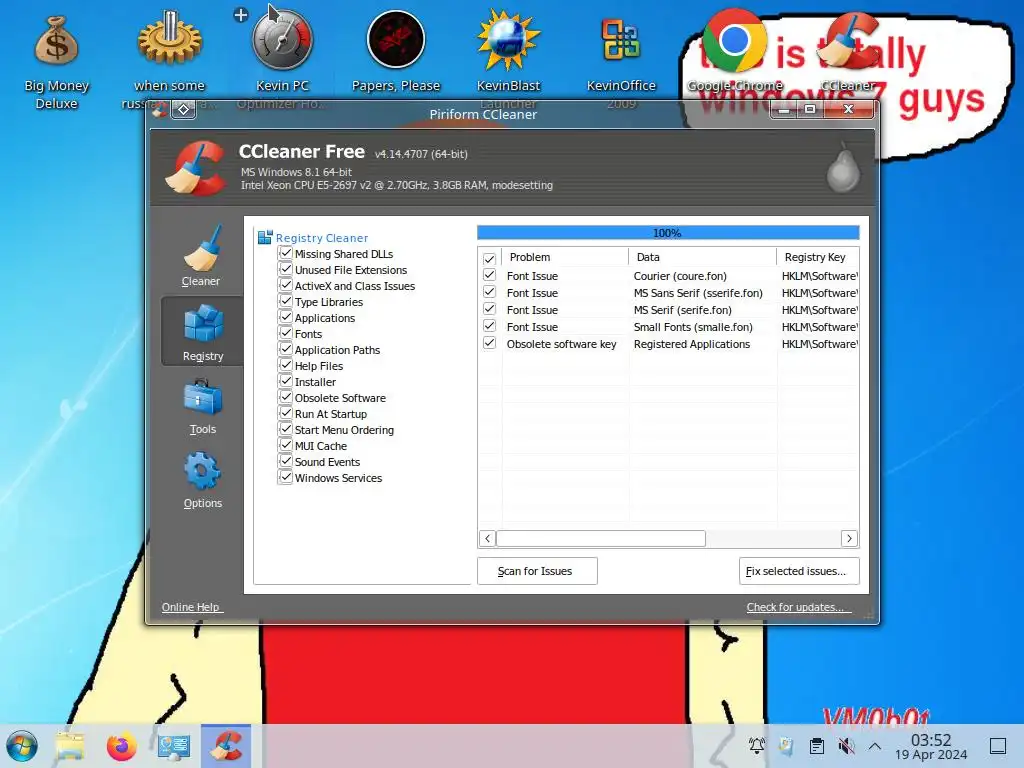The width and height of the screenshot is (1024, 768).
Task: Click Start Menu Ordering label
Action: pos(344,430)
